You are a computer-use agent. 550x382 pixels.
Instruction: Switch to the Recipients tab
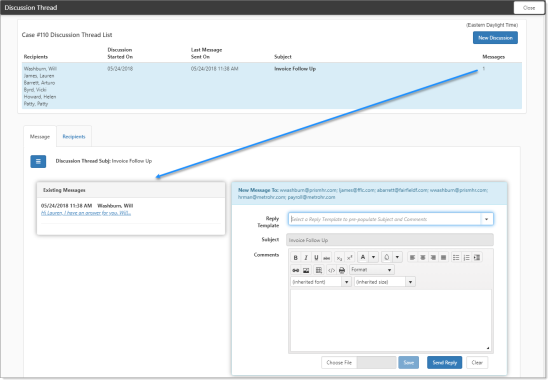(x=74, y=136)
